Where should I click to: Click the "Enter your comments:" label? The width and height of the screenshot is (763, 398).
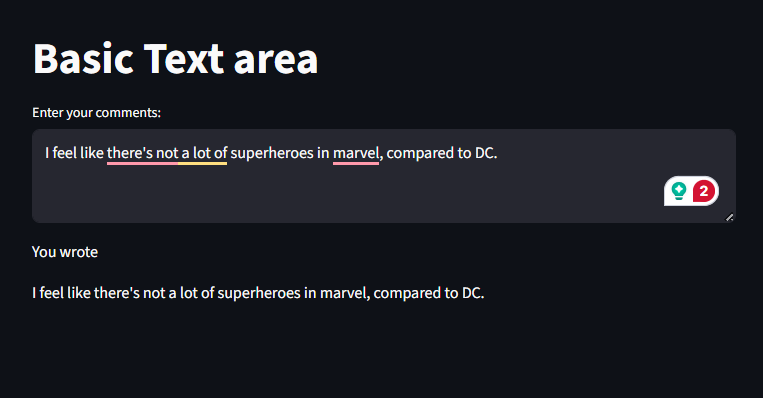pyautogui.click(x=96, y=112)
